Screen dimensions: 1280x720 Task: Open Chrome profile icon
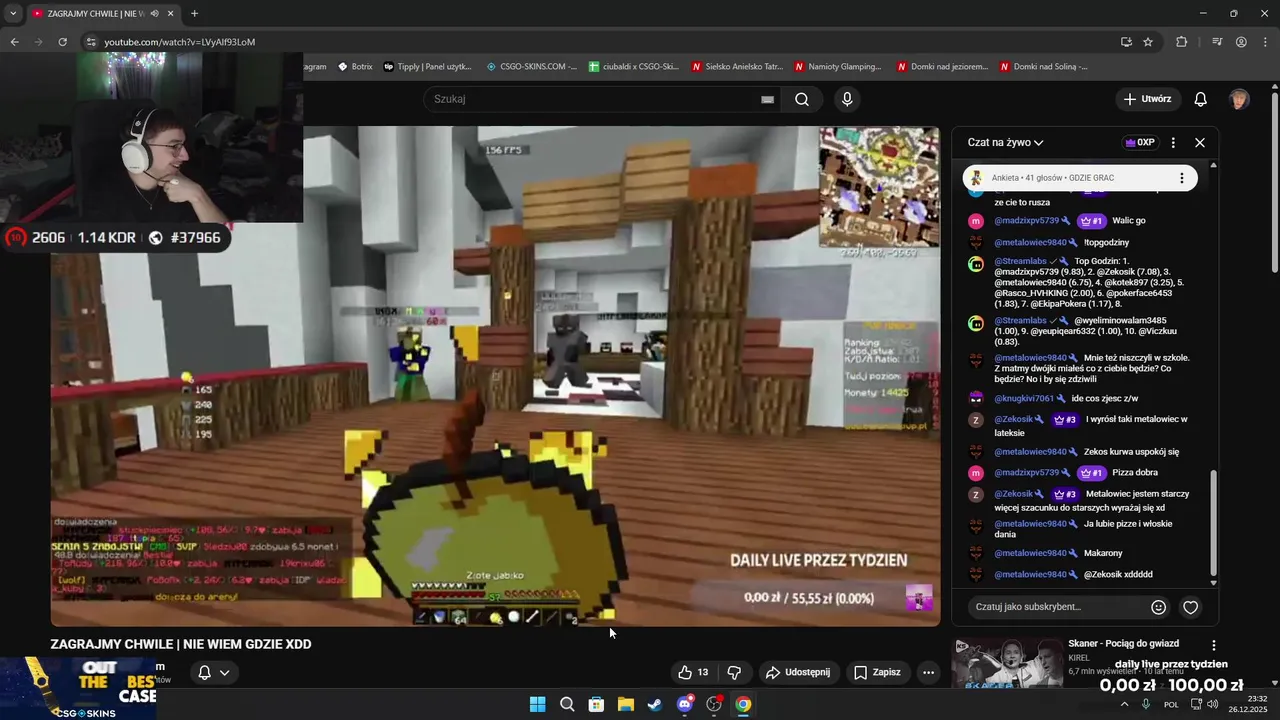pyautogui.click(x=1241, y=42)
